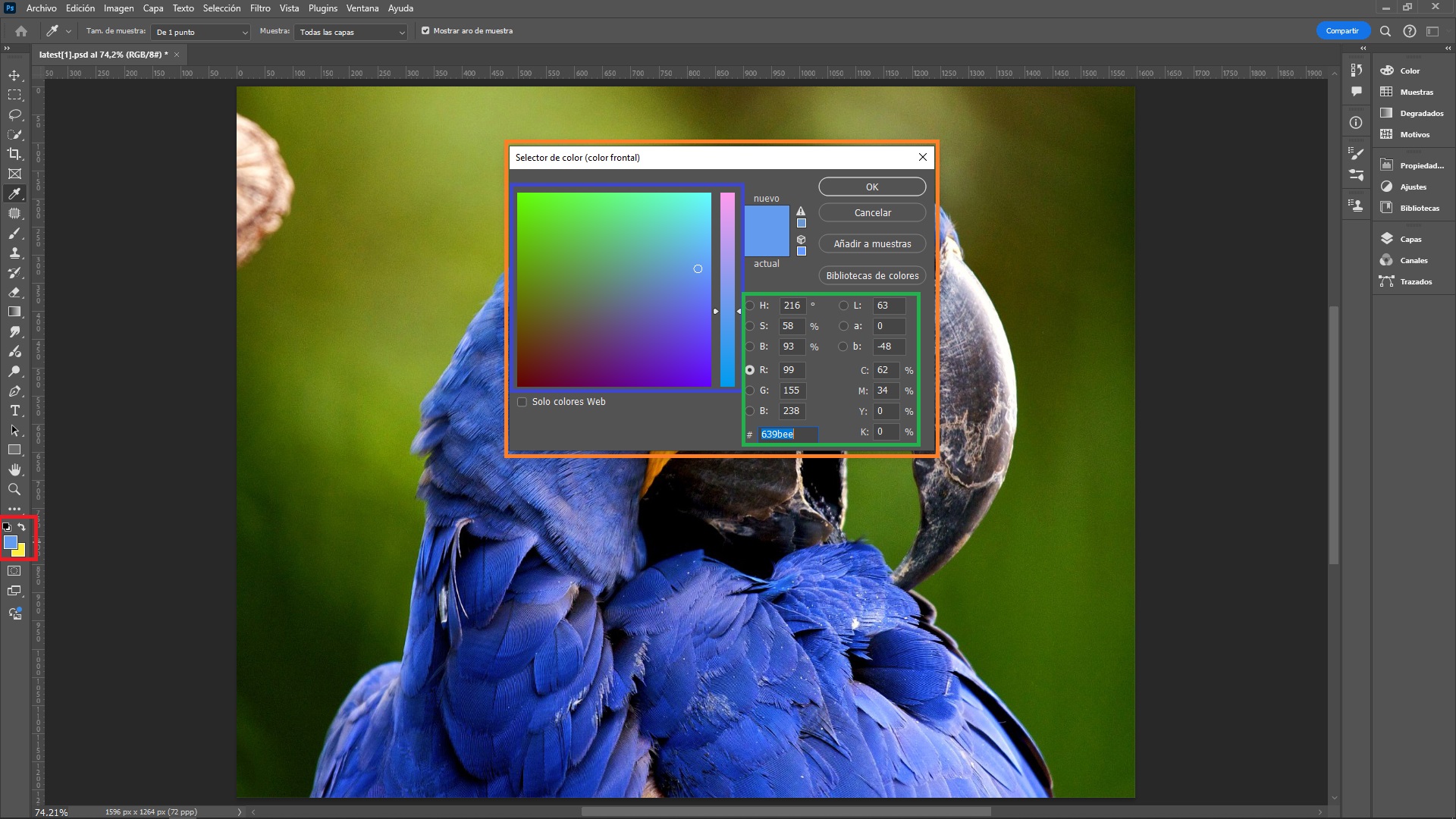
Task: Open the Clone Source panel icon
Action: pyautogui.click(x=1357, y=206)
